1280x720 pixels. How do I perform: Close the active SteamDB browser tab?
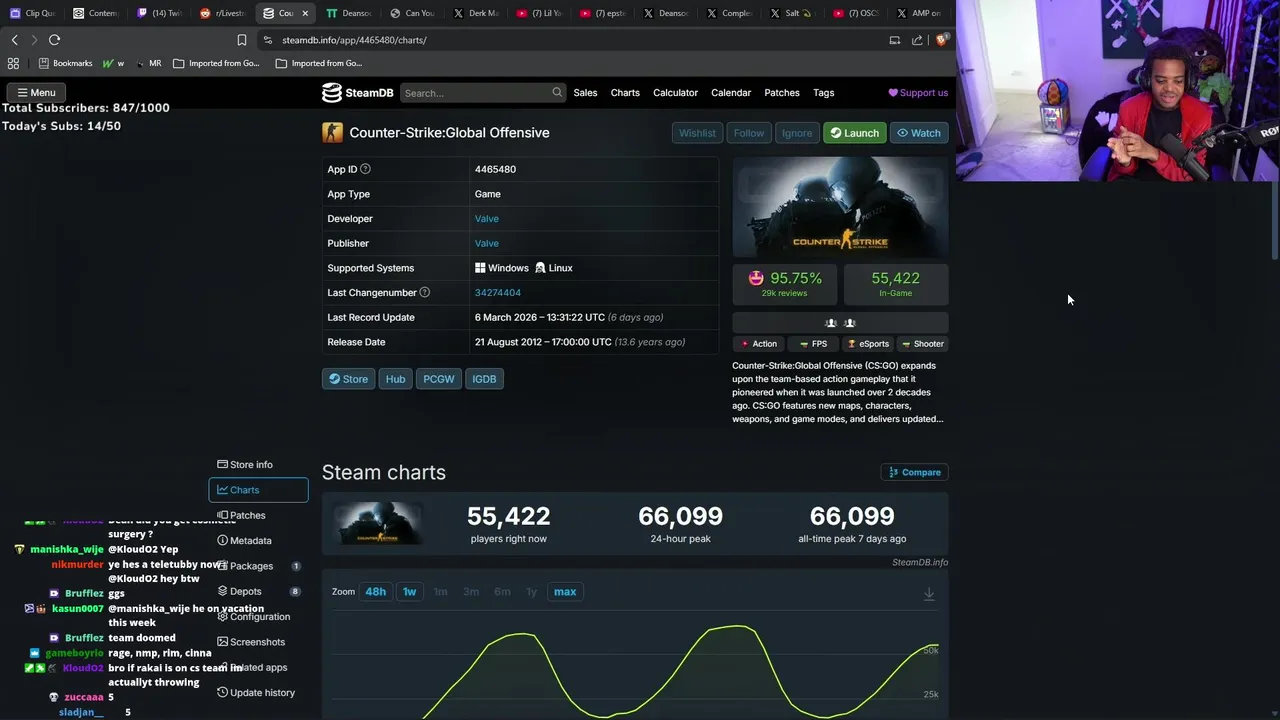click(x=305, y=13)
